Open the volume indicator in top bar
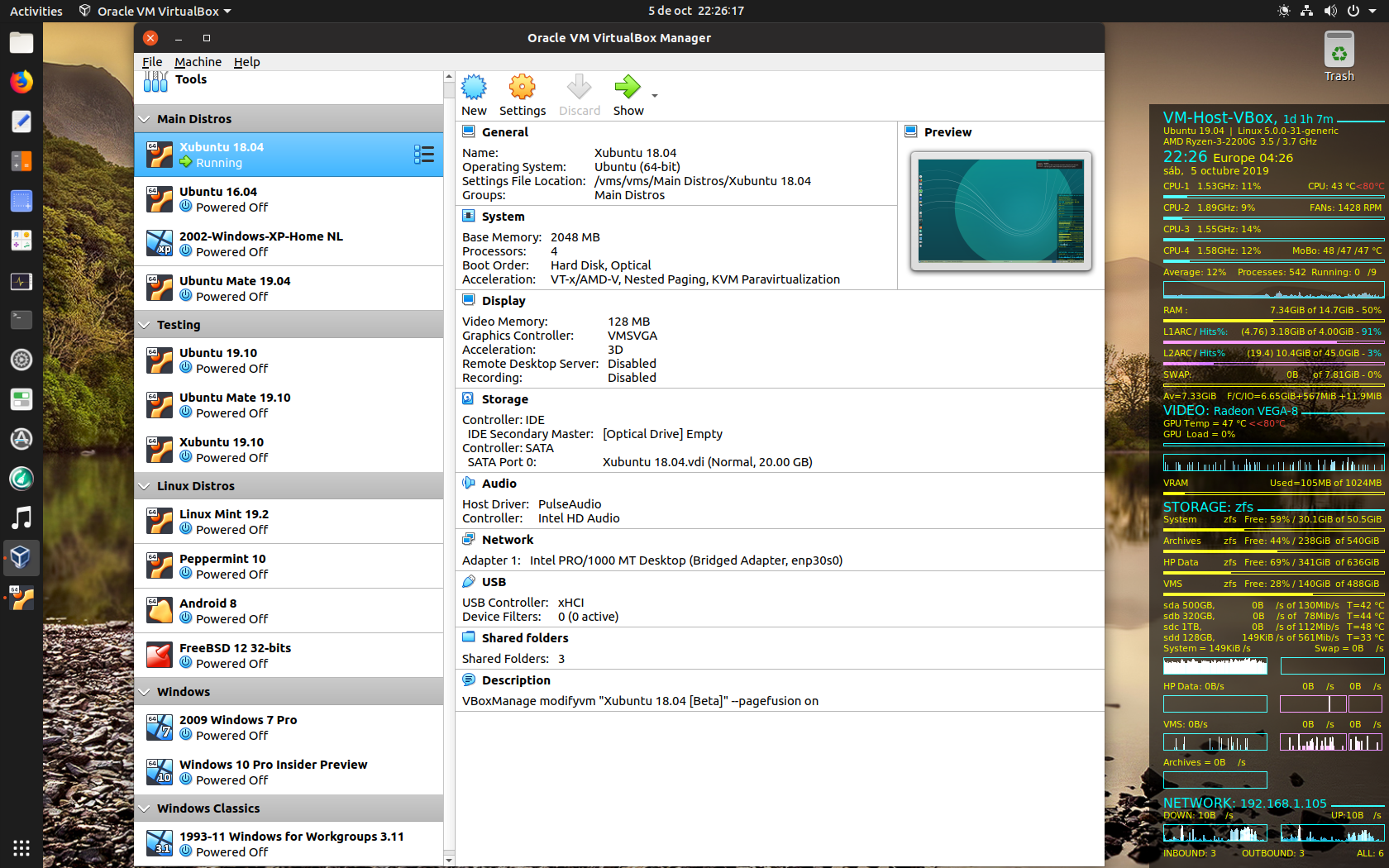Screen dimensions: 1389x868 [1329, 11]
